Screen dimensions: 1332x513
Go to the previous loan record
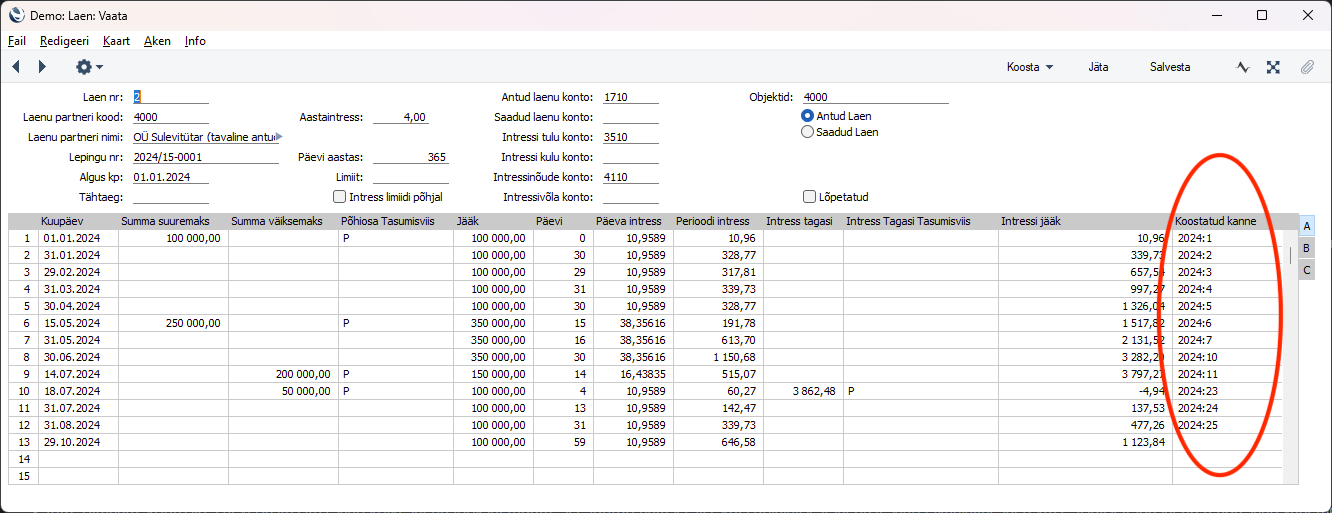(16, 67)
